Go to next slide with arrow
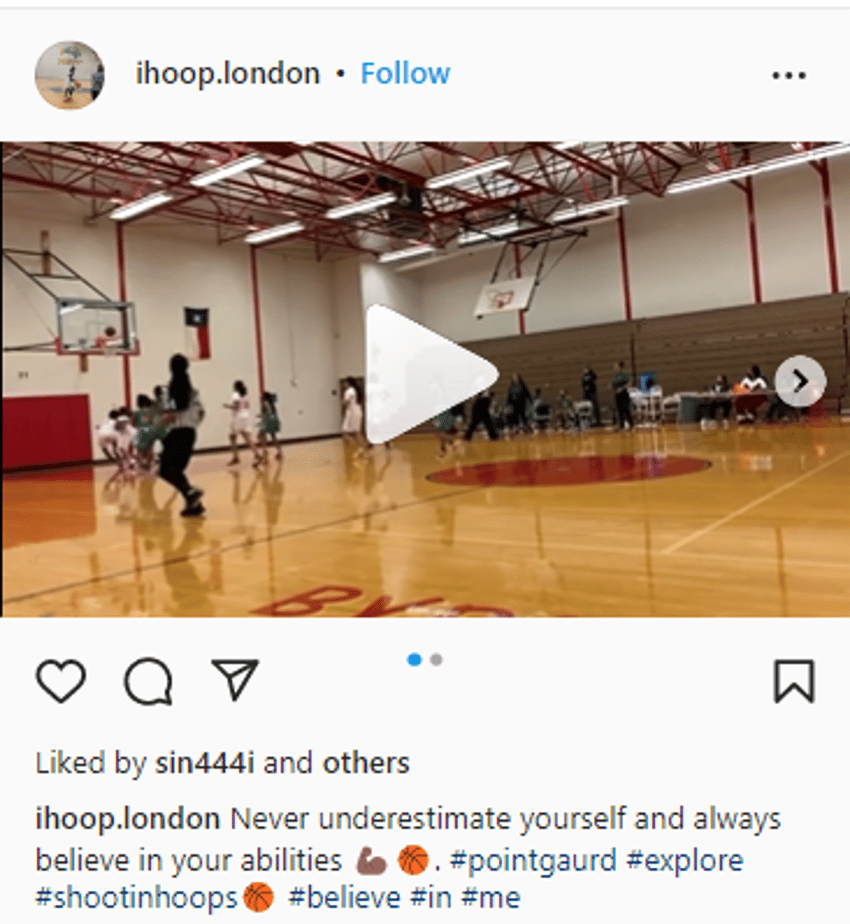The height and width of the screenshot is (924, 850). (800, 381)
